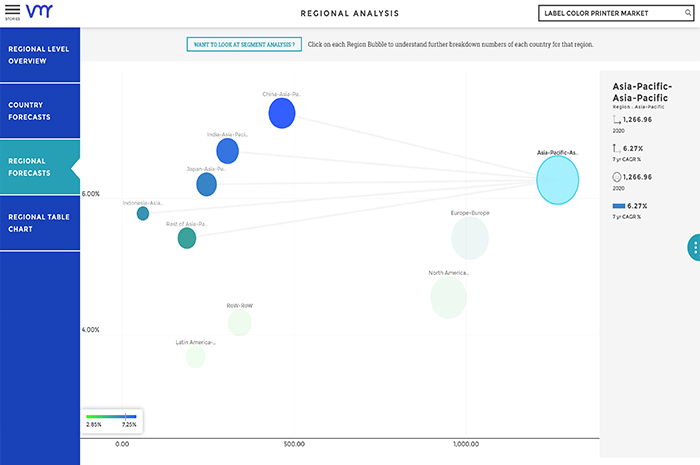Click the blue bar CAGR color icon
700x465 pixels.
tap(619, 206)
